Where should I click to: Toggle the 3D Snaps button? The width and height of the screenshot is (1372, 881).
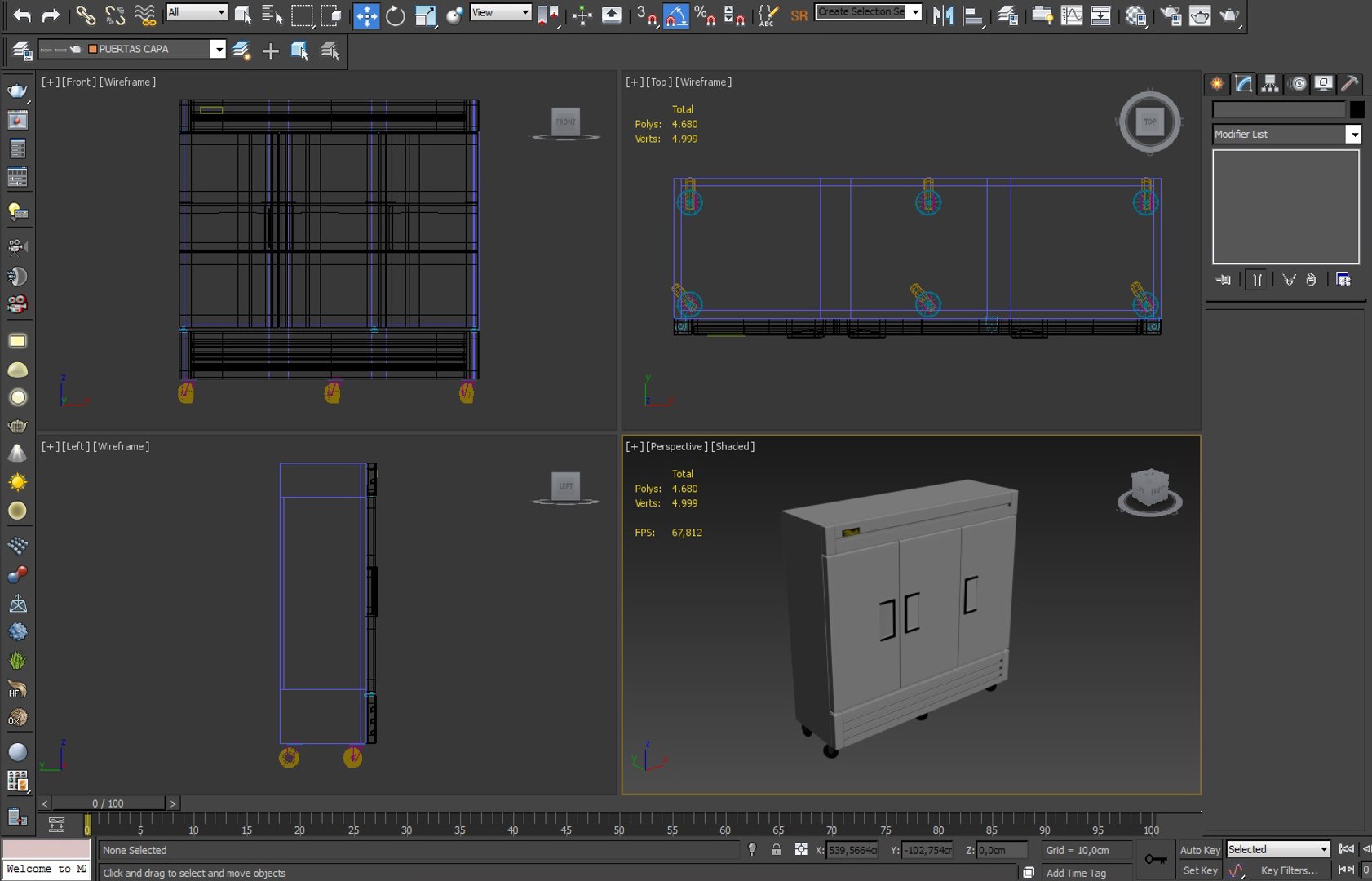[x=646, y=15]
